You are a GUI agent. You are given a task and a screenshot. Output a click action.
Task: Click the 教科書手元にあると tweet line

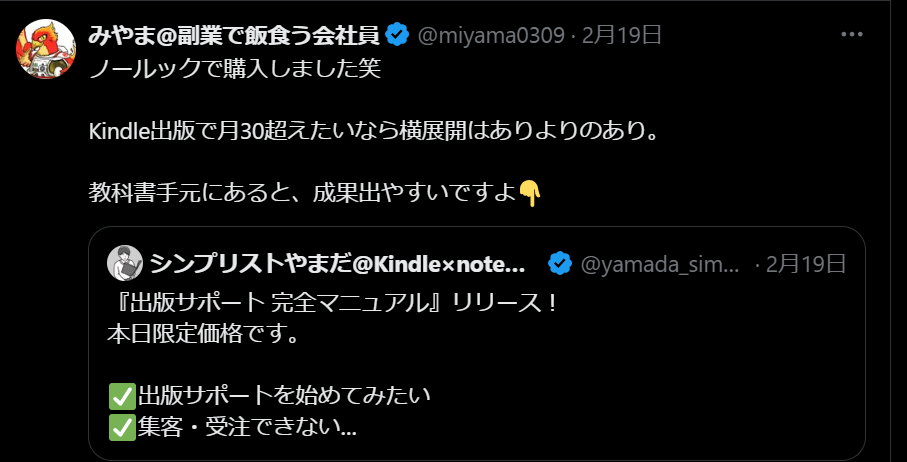click(302, 193)
